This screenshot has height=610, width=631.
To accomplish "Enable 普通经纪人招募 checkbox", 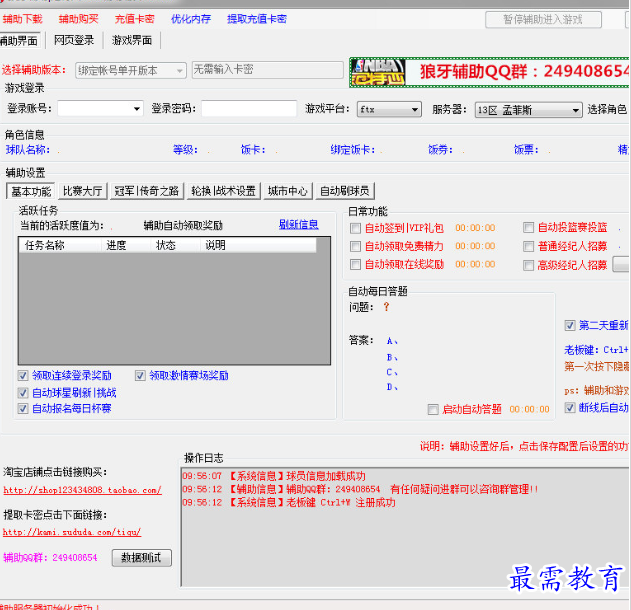I will 528,246.
